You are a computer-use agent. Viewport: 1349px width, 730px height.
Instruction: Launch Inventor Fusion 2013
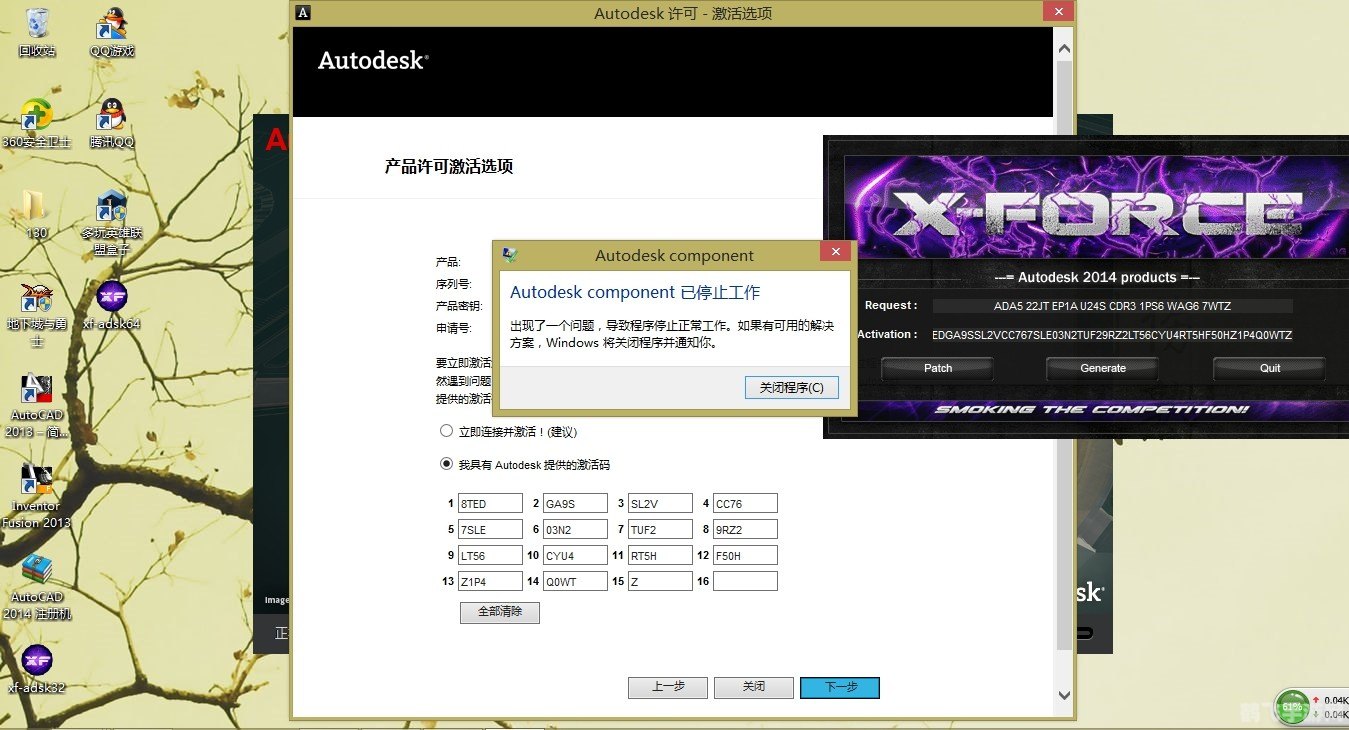(x=37, y=480)
